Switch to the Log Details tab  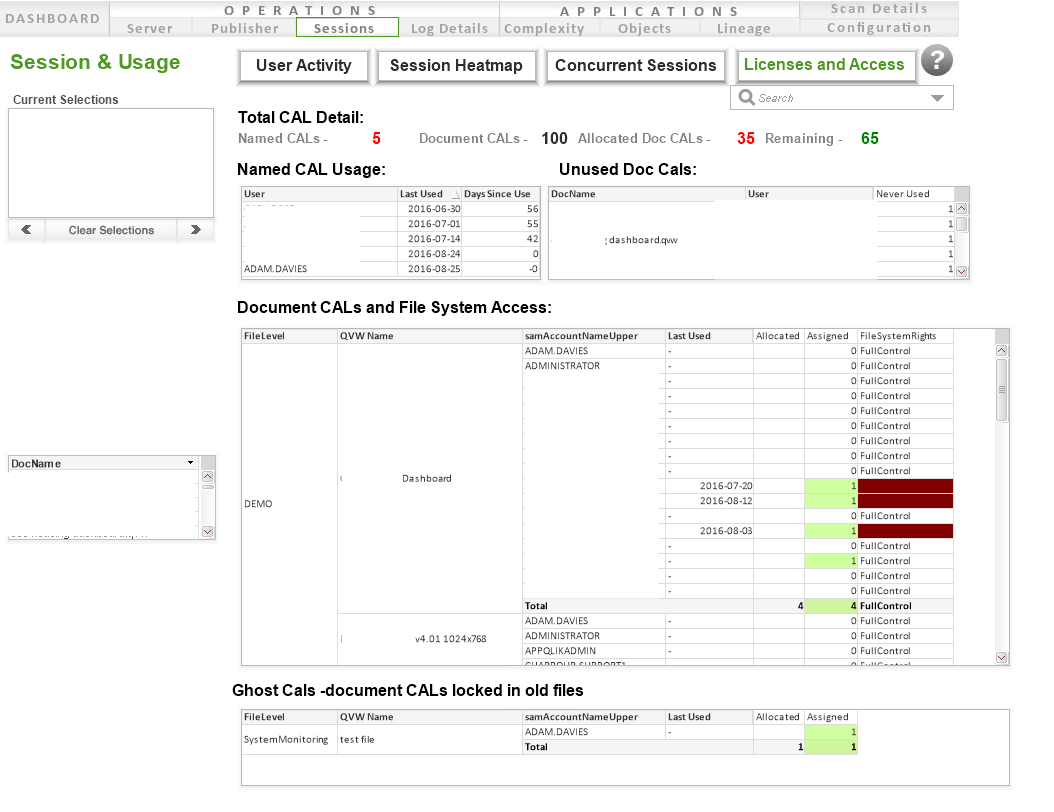click(448, 28)
